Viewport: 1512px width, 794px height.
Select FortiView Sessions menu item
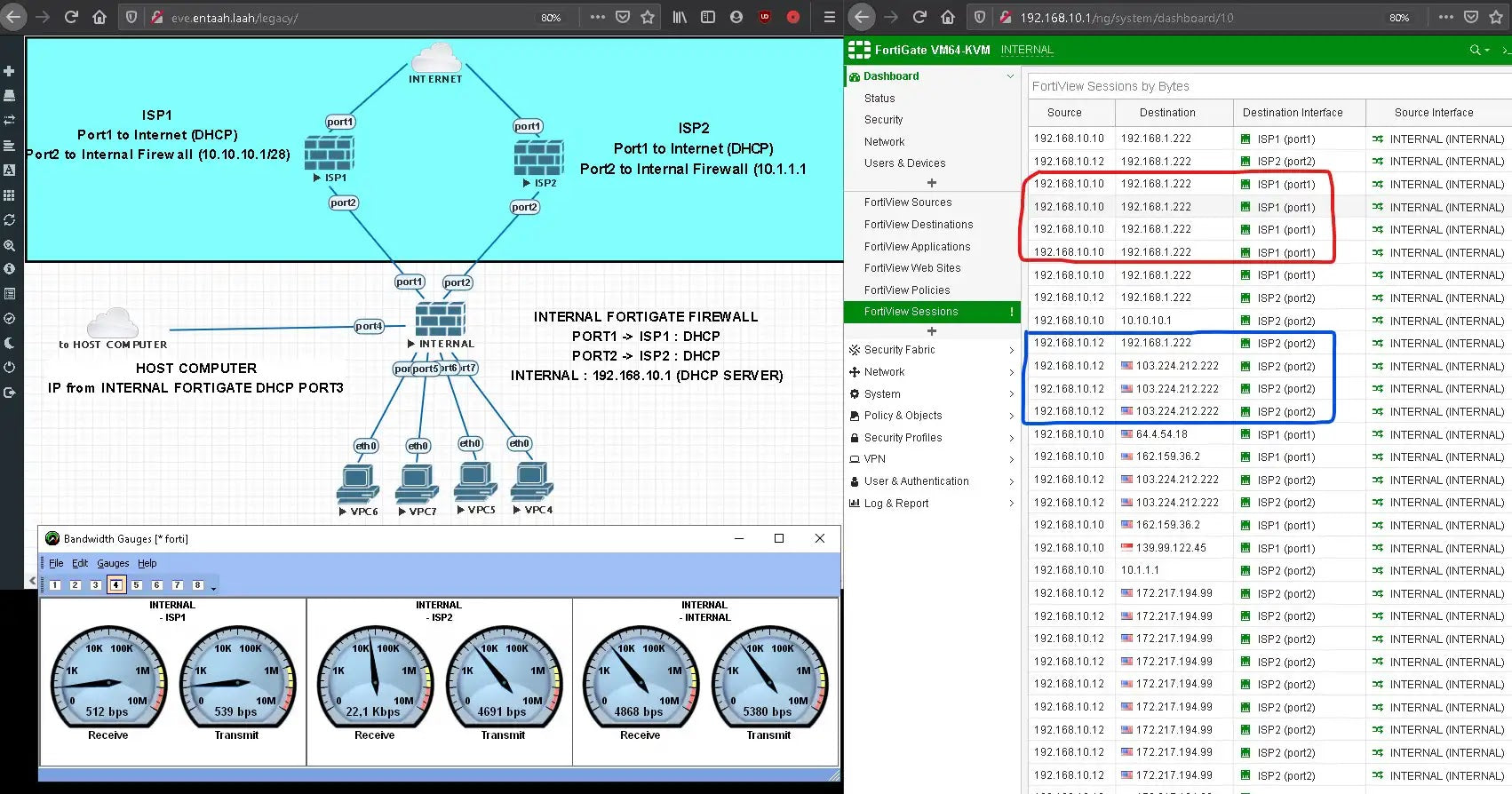[932, 312]
